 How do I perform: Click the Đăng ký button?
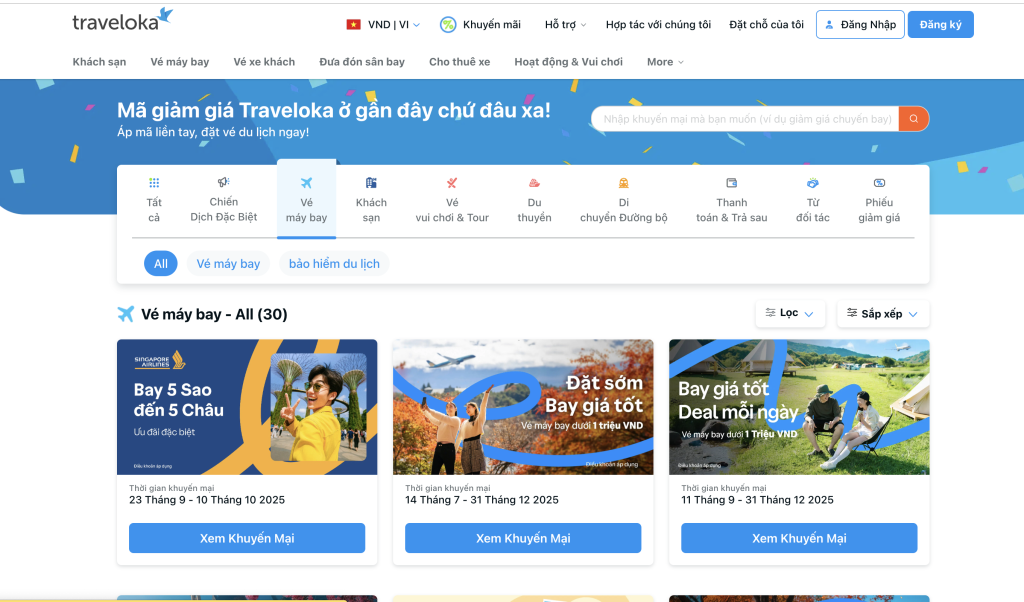(940, 25)
